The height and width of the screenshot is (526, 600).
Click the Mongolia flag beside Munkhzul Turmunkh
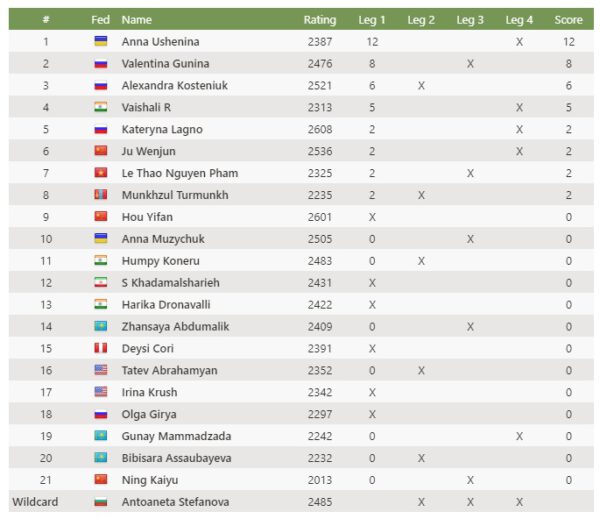point(100,195)
